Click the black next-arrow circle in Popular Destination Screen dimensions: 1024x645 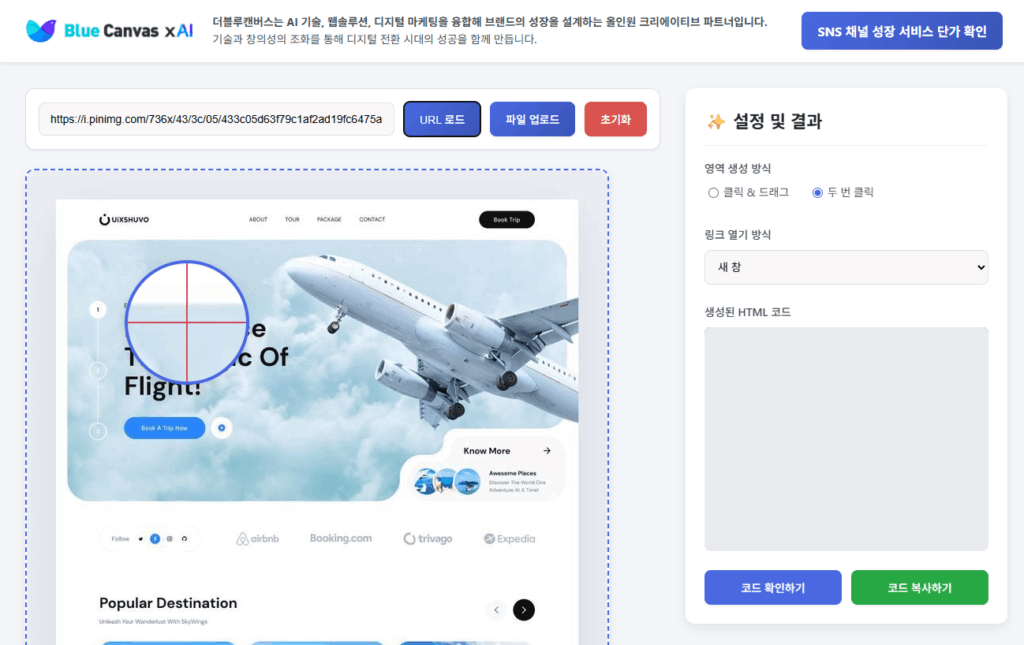(524, 610)
